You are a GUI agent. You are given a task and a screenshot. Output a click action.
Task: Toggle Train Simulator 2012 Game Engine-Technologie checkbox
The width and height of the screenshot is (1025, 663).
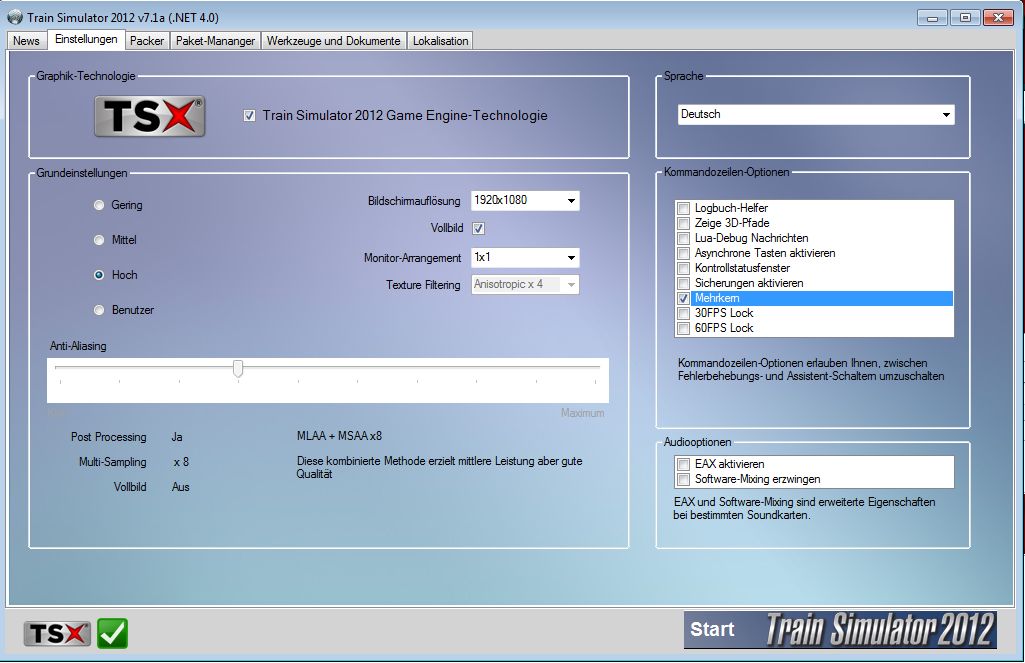point(249,116)
